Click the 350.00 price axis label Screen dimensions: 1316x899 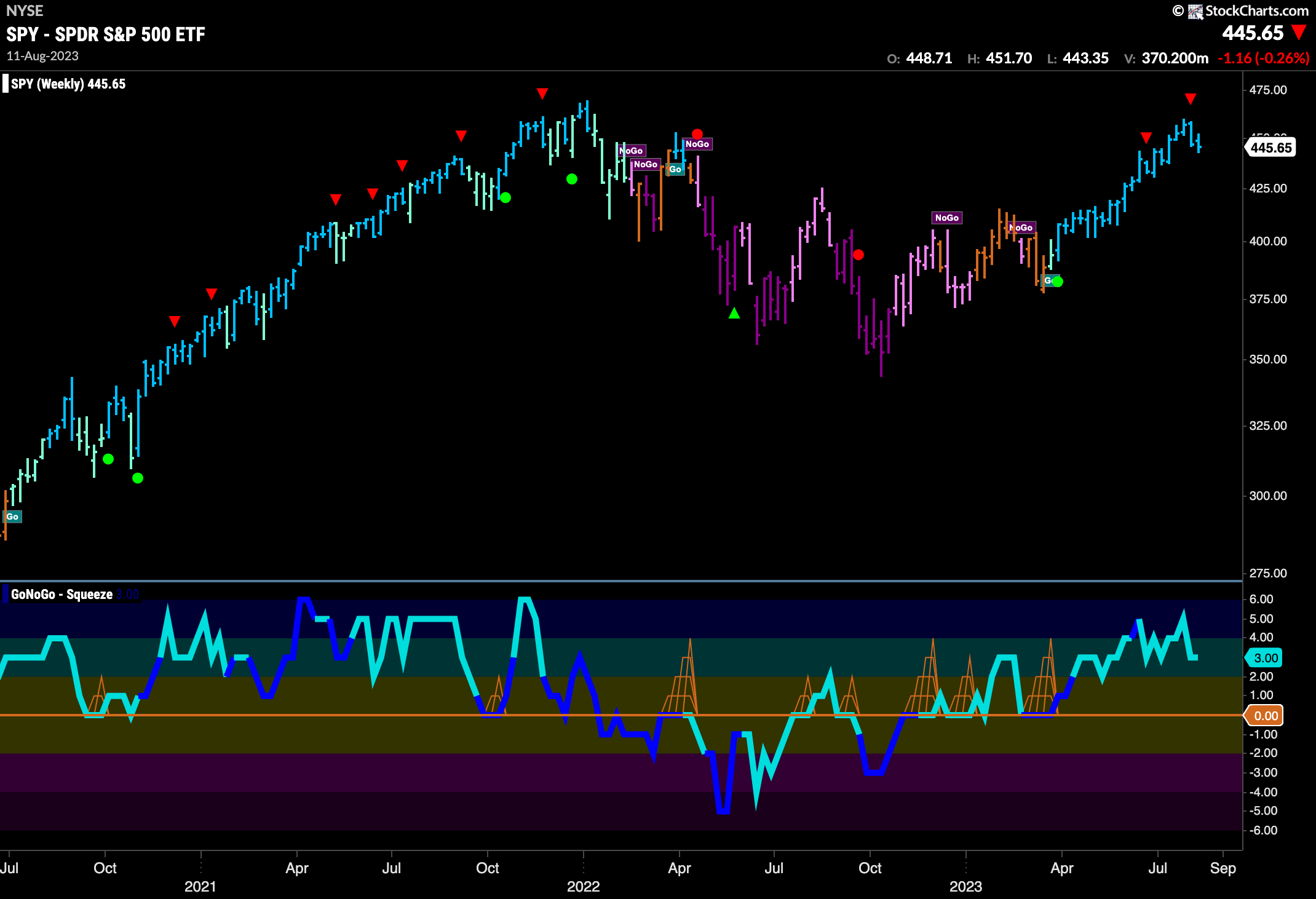1268,359
